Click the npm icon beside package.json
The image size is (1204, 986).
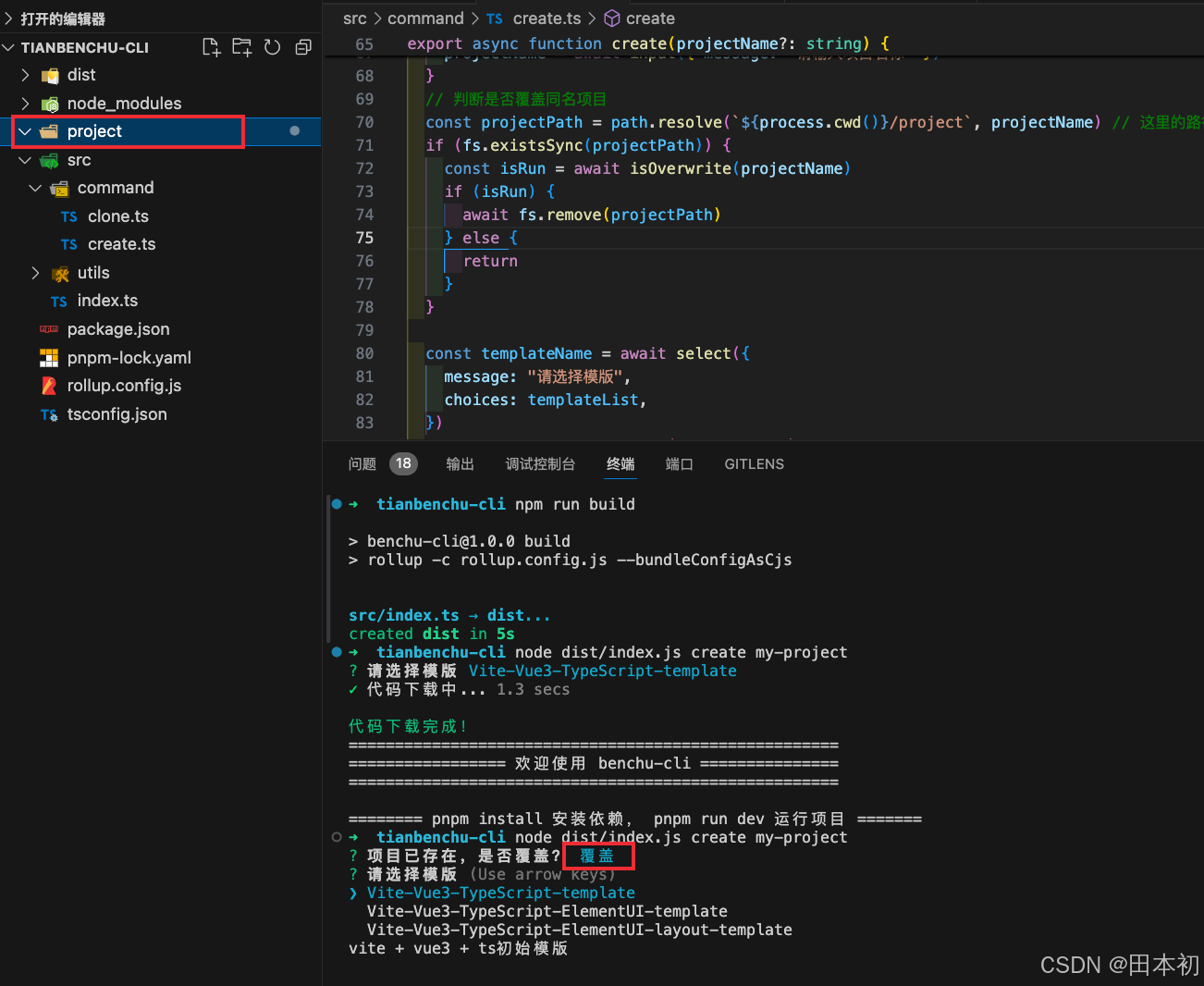click(49, 329)
